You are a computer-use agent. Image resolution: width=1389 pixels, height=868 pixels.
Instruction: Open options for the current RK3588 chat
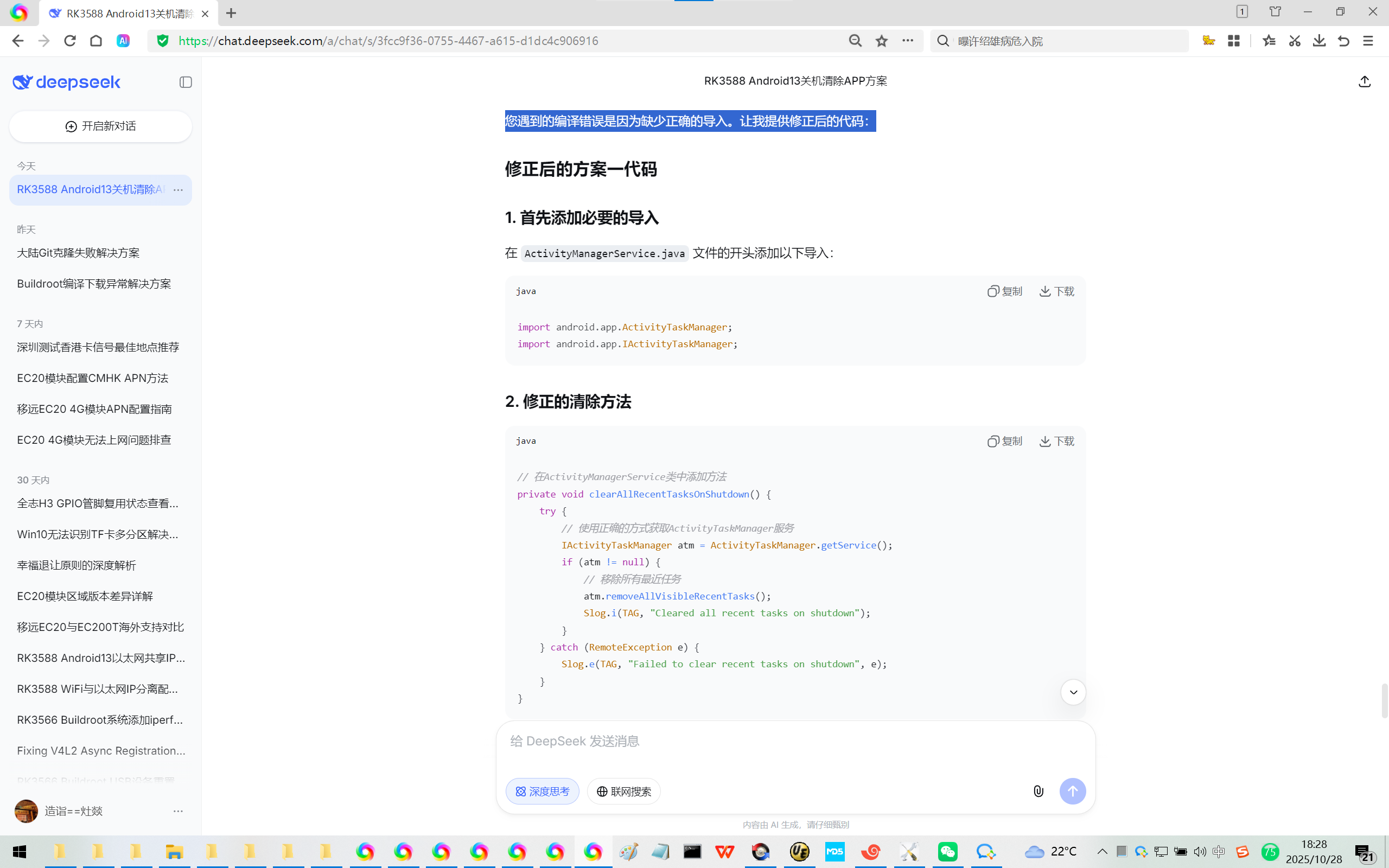(178, 189)
